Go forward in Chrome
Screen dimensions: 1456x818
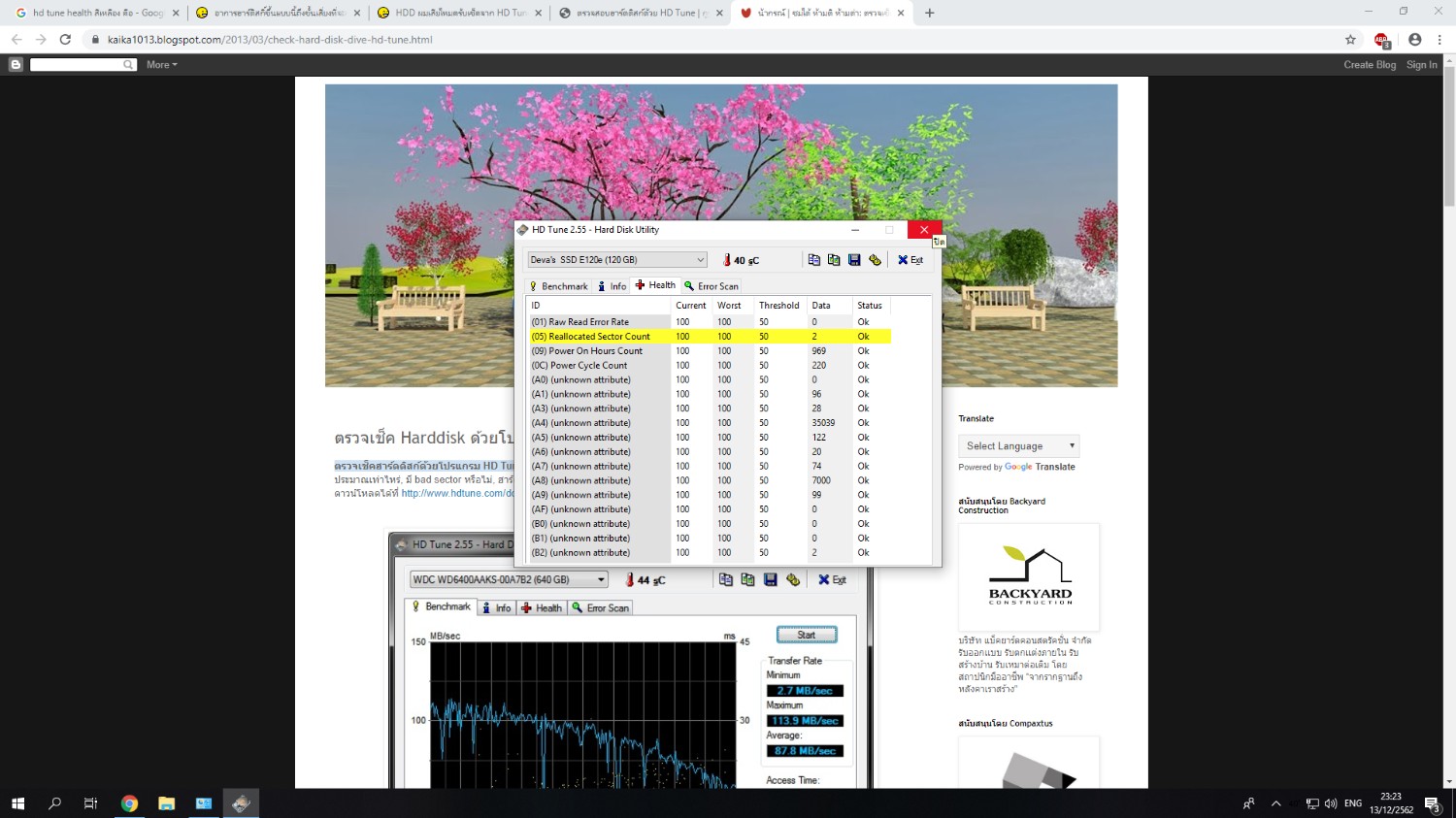(41, 40)
